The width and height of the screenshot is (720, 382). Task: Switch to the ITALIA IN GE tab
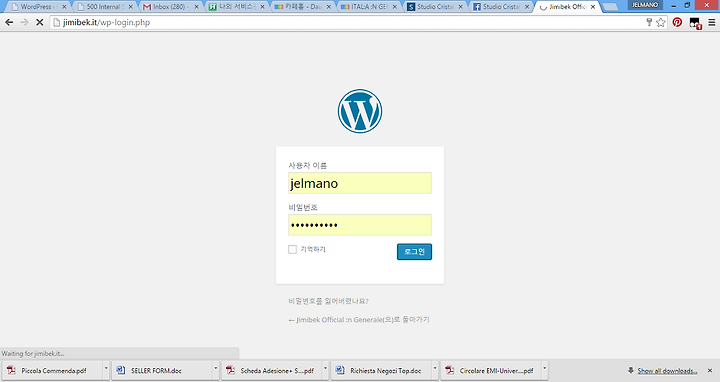[369, 7]
